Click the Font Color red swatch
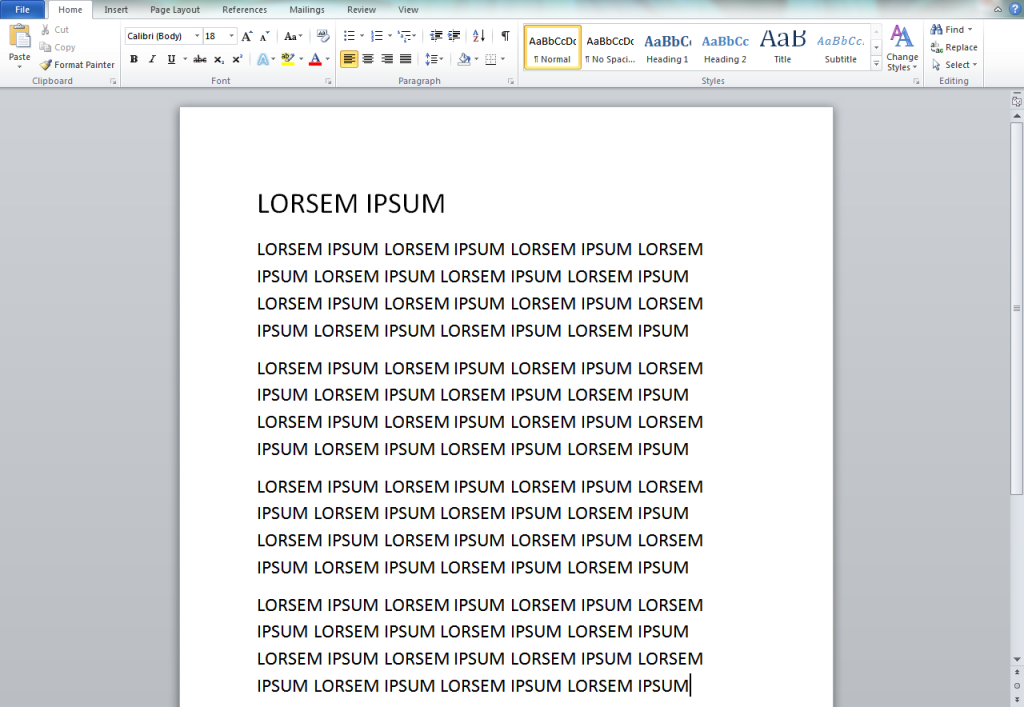Screen dimensions: 1024x707 [x=317, y=66]
